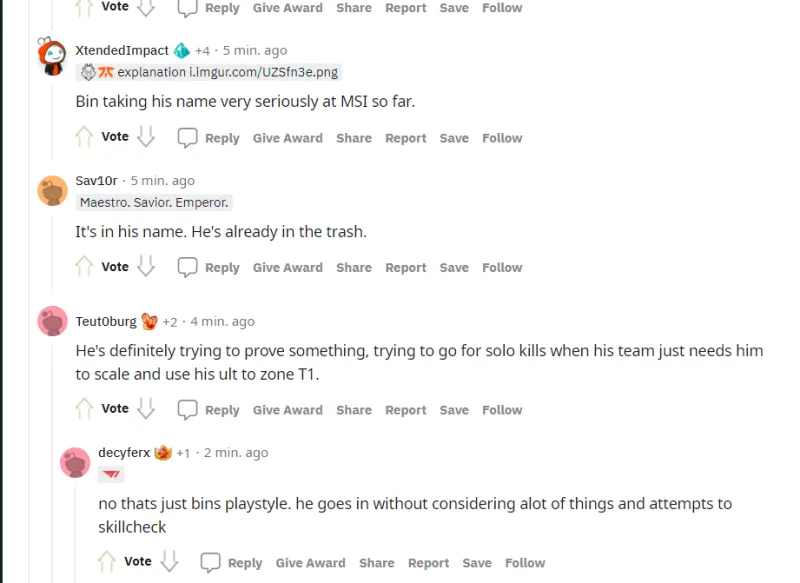Click reply speech bubble under Sav10r's comment
This screenshot has width=800, height=583.
click(187, 267)
